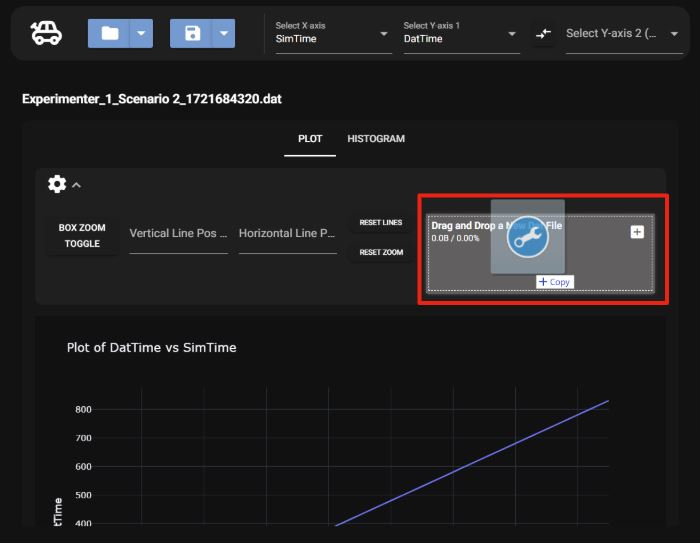The height and width of the screenshot is (543, 700).
Task: Focus the Horizontal Line Pos field
Action: [x=288, y=235]
